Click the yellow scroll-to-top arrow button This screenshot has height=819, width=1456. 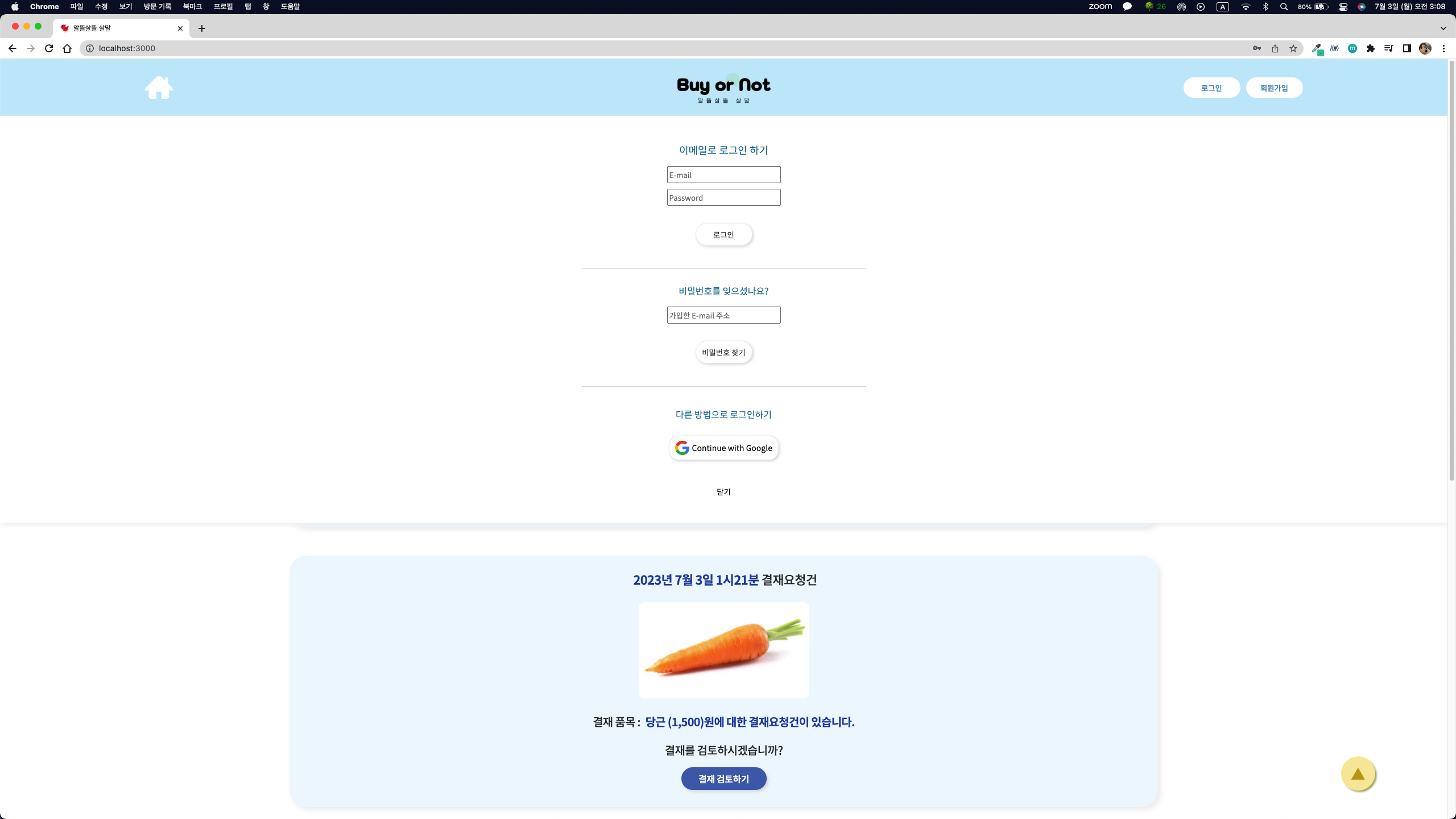click(1358, 773)
